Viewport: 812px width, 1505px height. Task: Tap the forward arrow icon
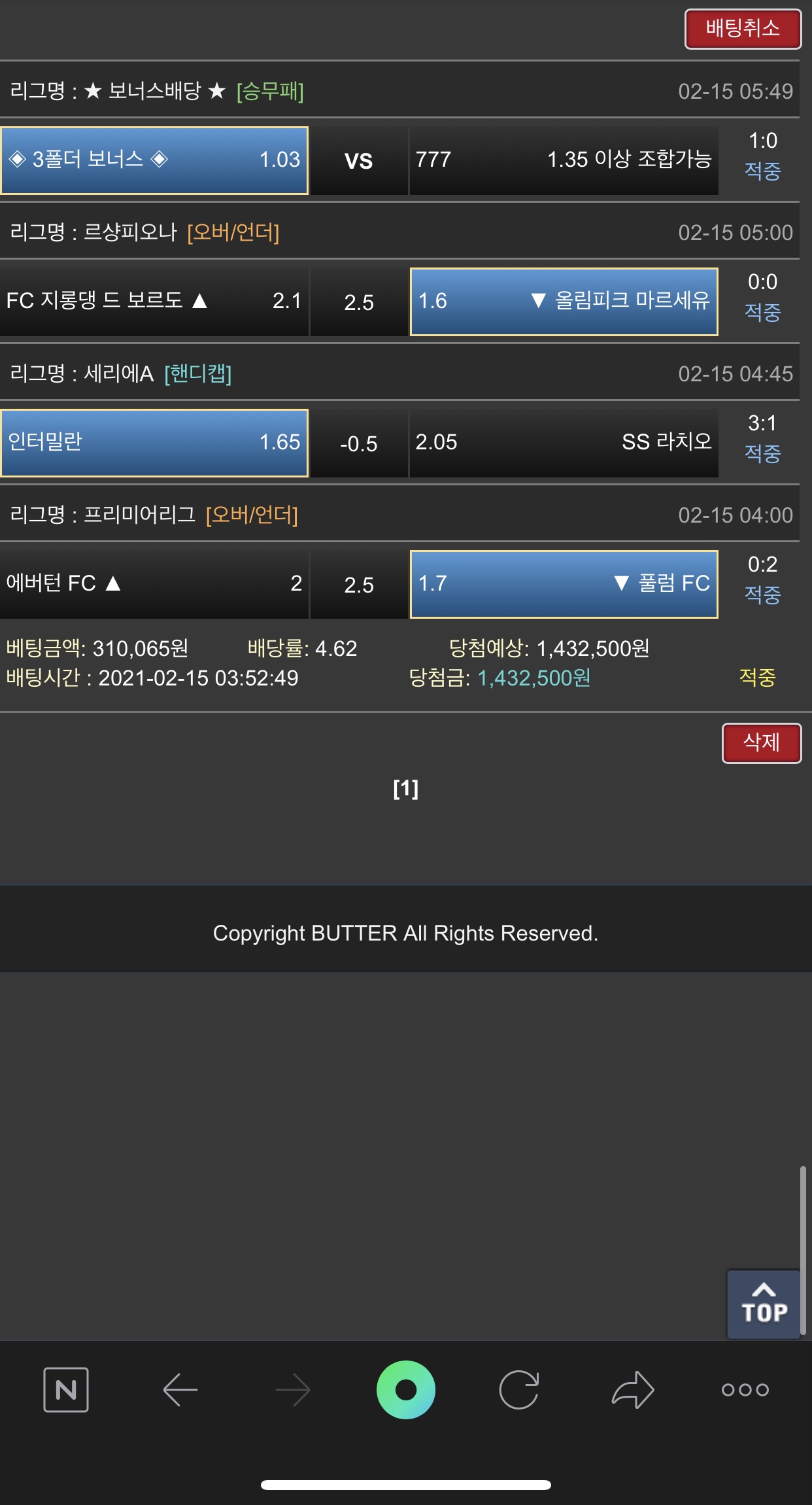[x=292, y=1389]
